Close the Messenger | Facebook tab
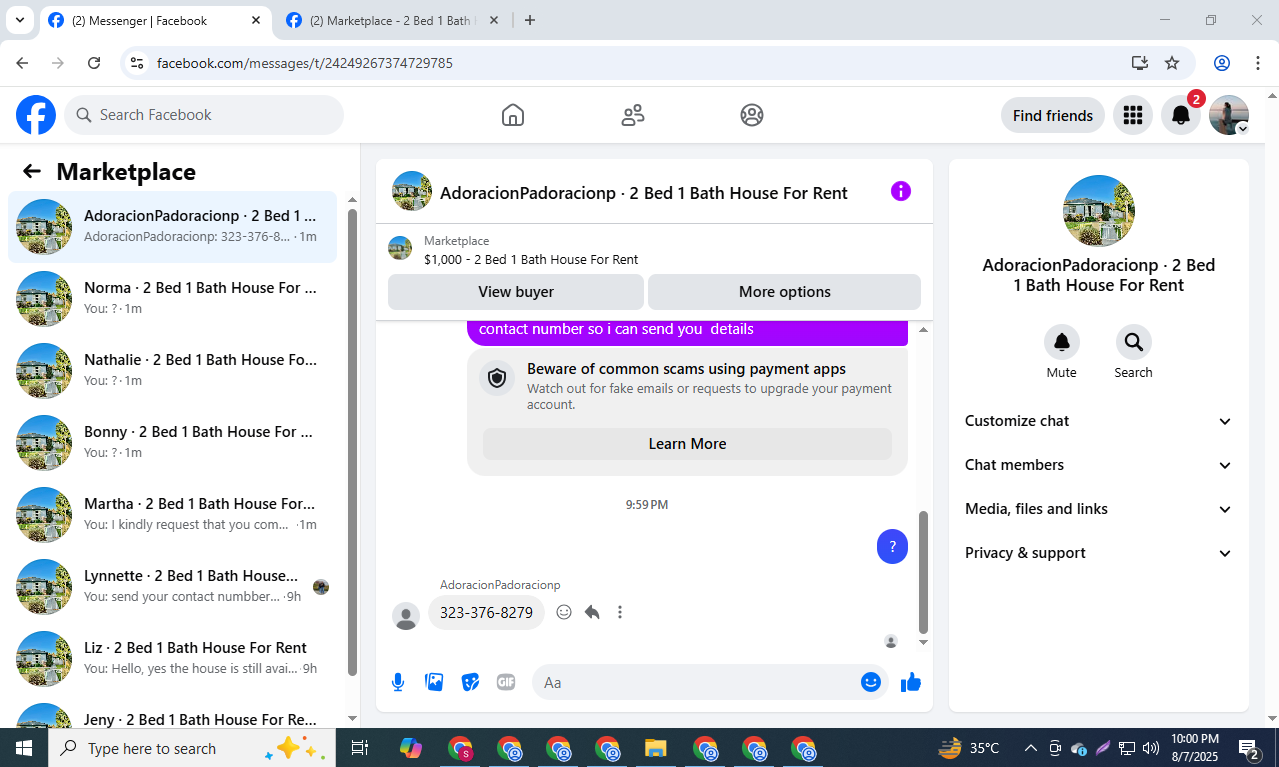Viewport: 1279px width, 767px height. point(255,20)
